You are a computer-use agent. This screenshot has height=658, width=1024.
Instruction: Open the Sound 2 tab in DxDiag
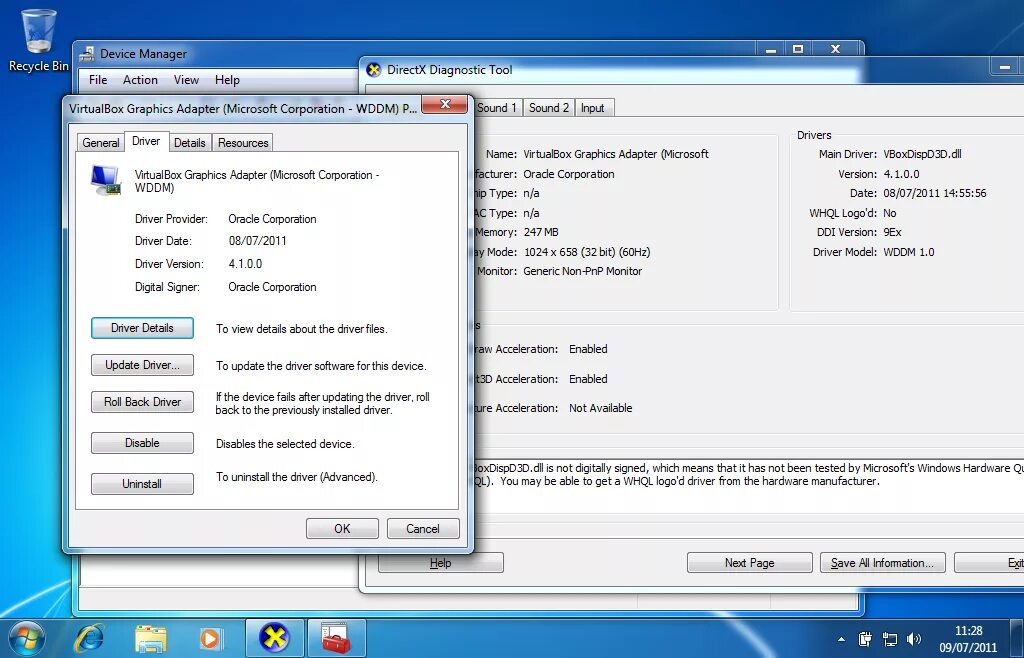[548, 107]
